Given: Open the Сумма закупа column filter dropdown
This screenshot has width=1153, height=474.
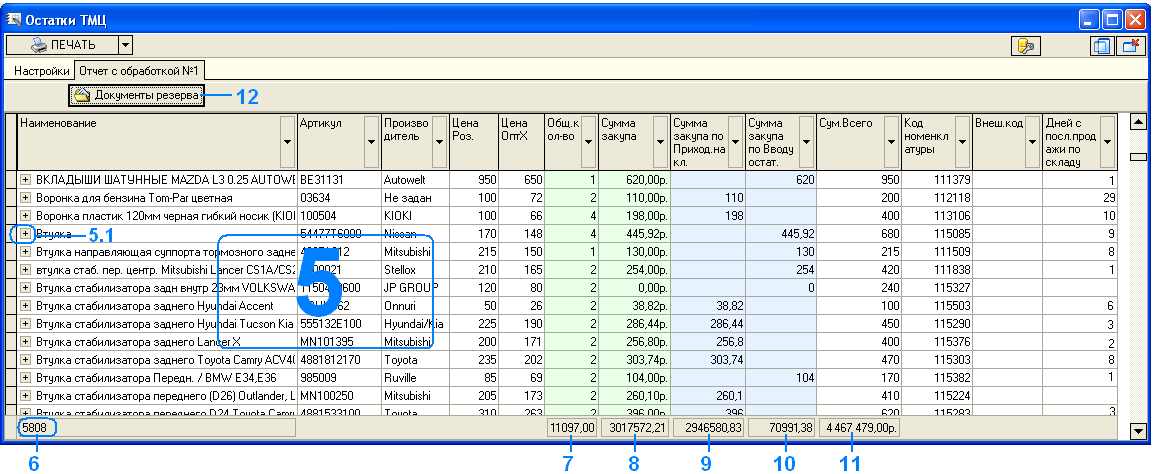Looking at the screenshot, I should (660, 142).
